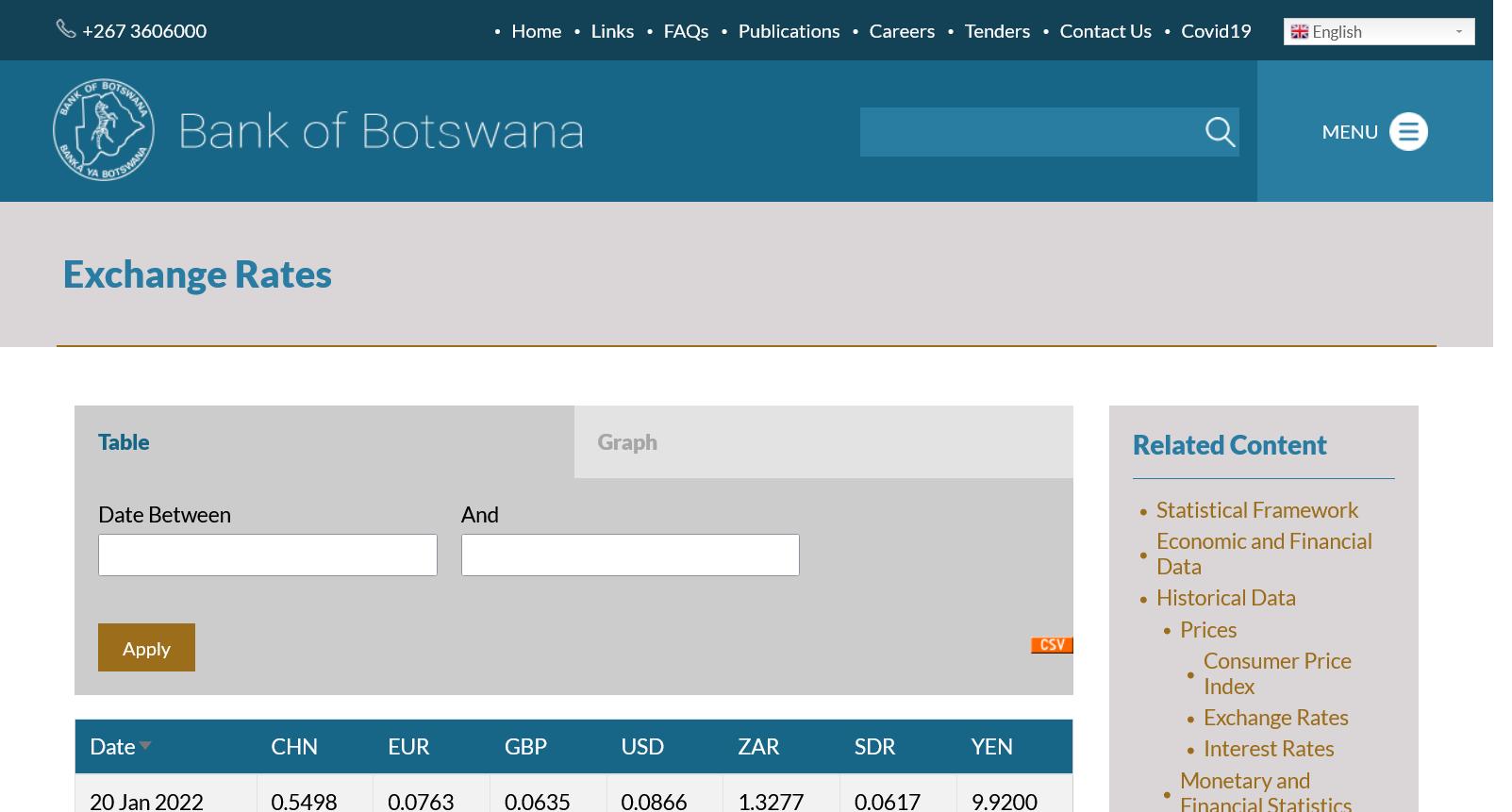Click the search magnifier icon
This screenshot has height=812, width=1512.
(x=1220, y=132)
